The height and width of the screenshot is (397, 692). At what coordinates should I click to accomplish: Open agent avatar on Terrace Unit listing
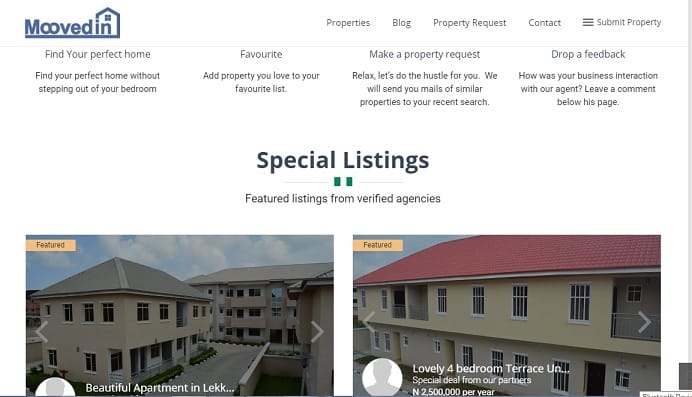click(382, 377)
